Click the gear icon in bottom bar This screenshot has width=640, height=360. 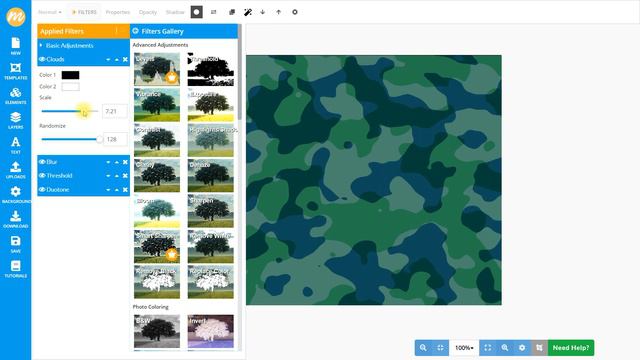click(x=522, y=348)
